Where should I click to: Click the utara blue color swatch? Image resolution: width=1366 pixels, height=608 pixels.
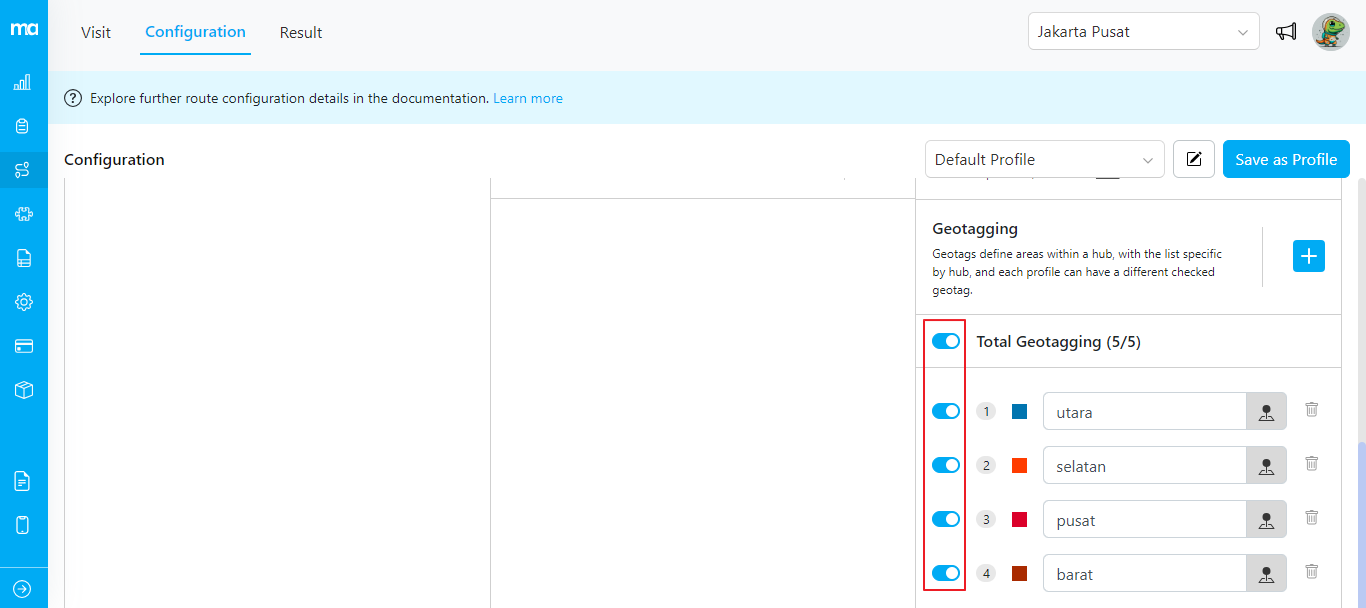(x=1019, y=411)
